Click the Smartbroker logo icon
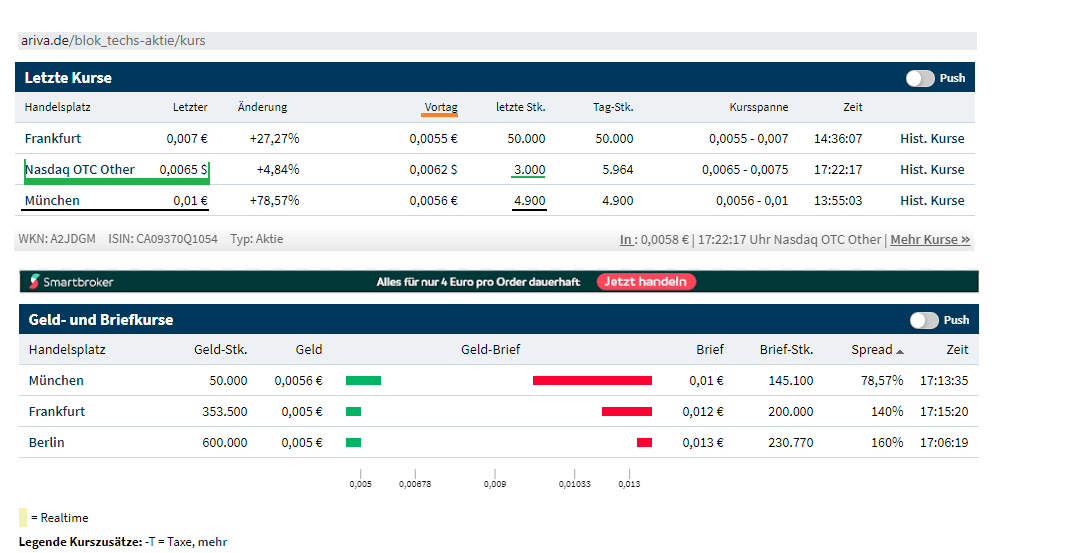 (35, 282)
